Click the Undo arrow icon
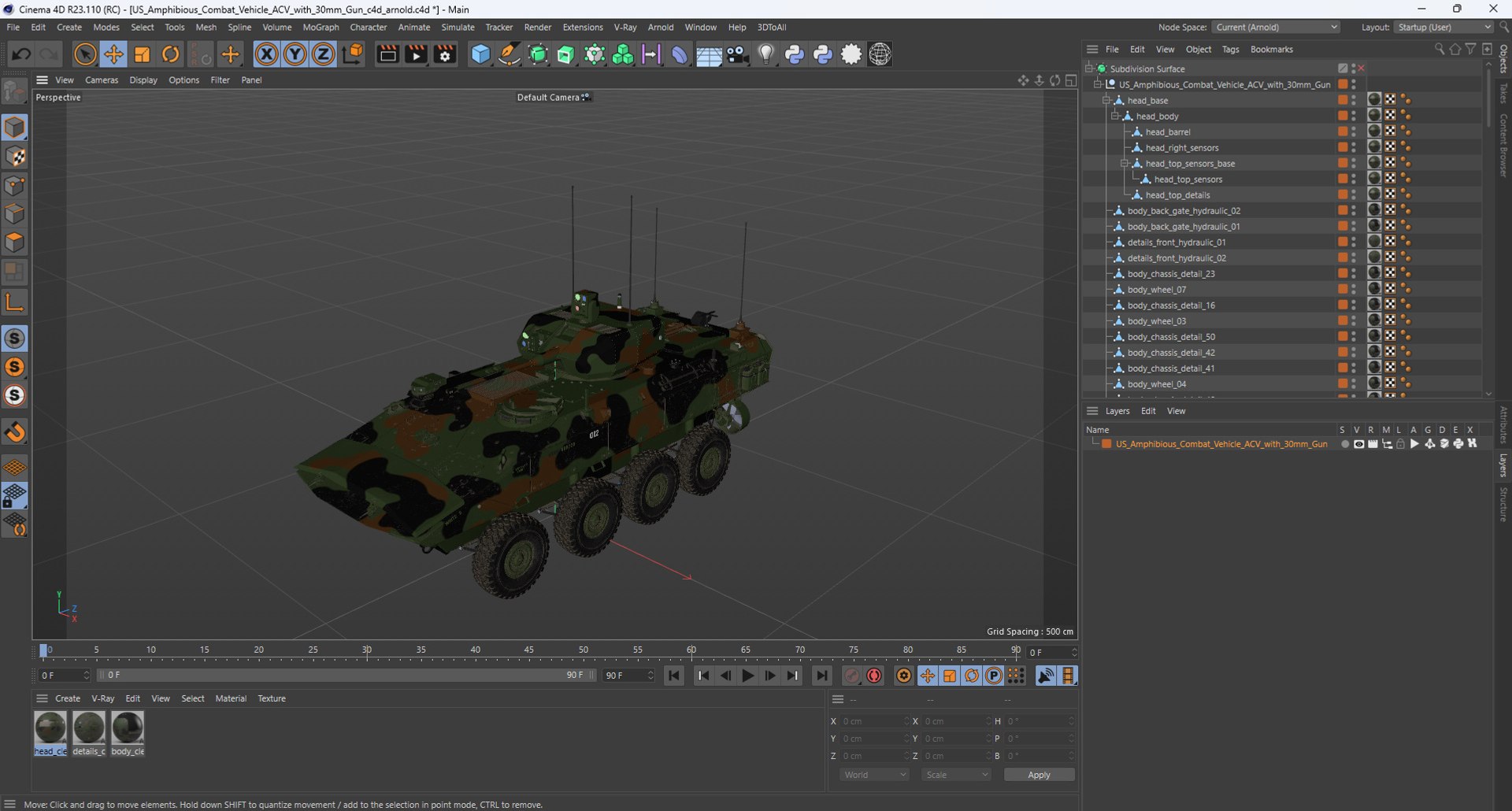 coord(21,54)
